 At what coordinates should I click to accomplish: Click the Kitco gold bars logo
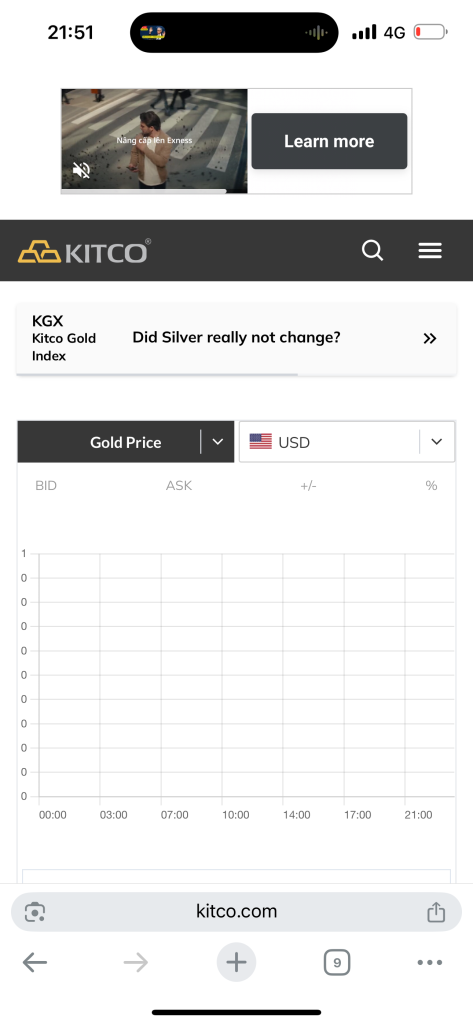84,251
